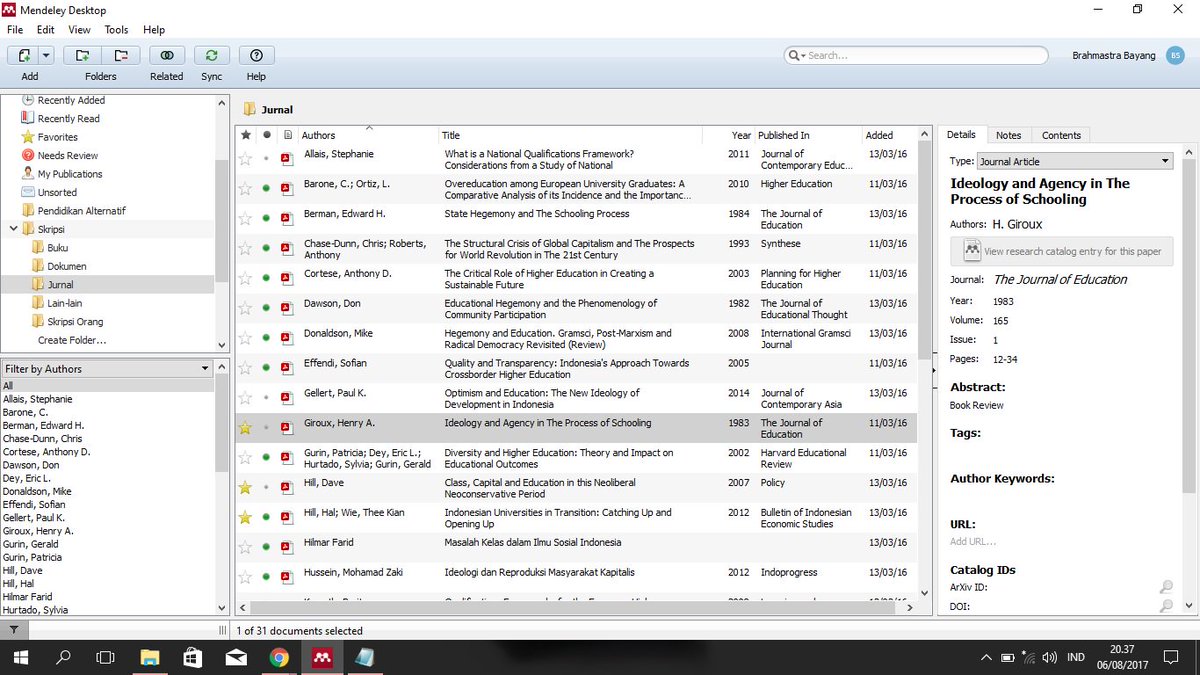
Task: Open PDF icon for Chase-Dunn, Chris row
Action: pos(286,248)
